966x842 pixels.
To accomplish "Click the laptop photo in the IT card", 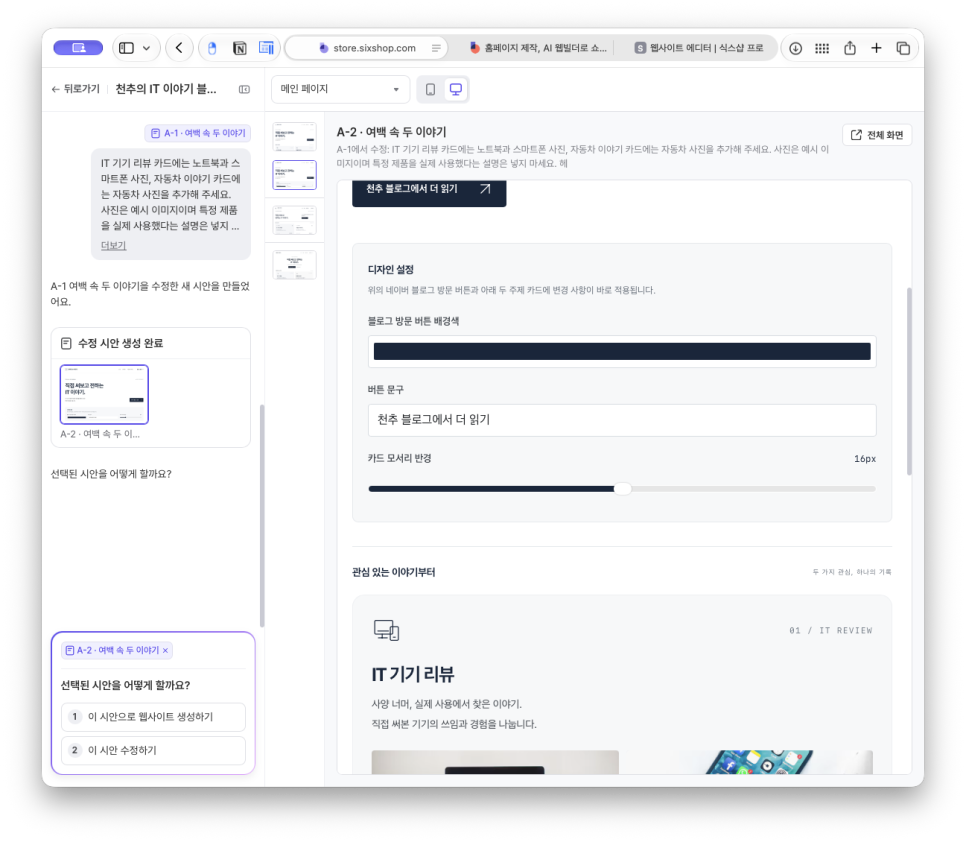I will click(x=495, y=762).
